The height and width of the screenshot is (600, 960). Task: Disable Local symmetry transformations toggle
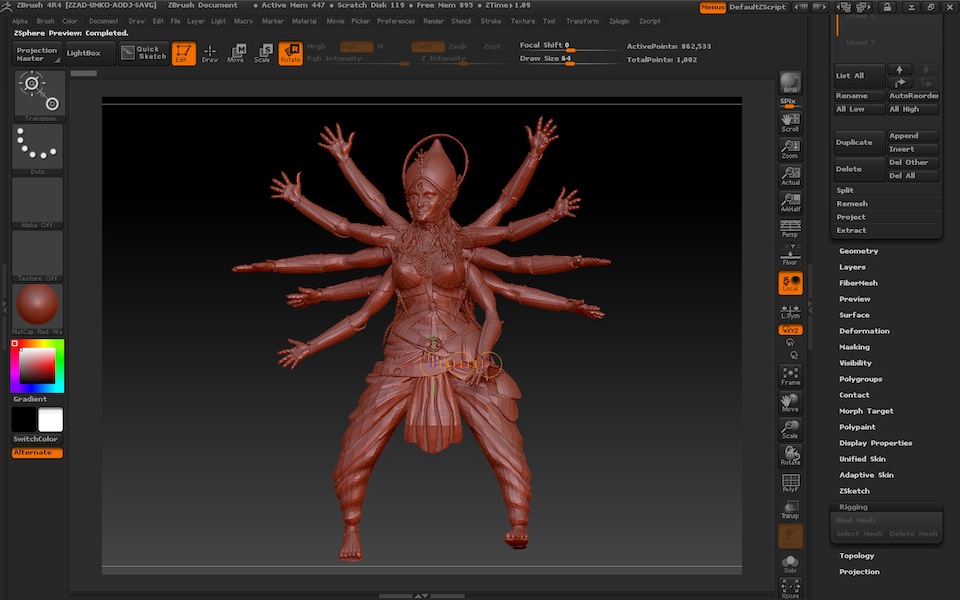point(790,284)
